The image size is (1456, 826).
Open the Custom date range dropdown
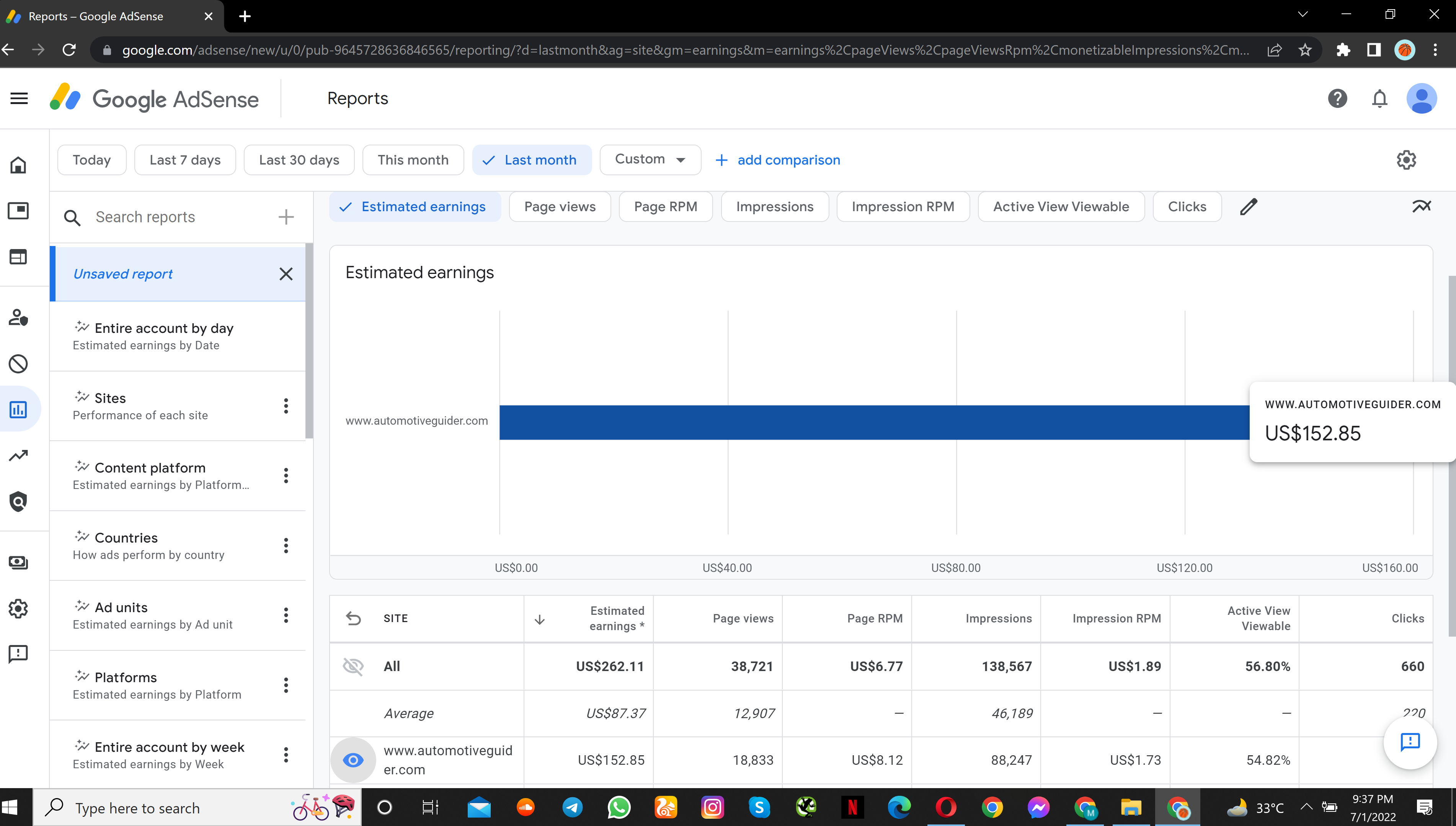pyautogui.click(x=650, y=160)
